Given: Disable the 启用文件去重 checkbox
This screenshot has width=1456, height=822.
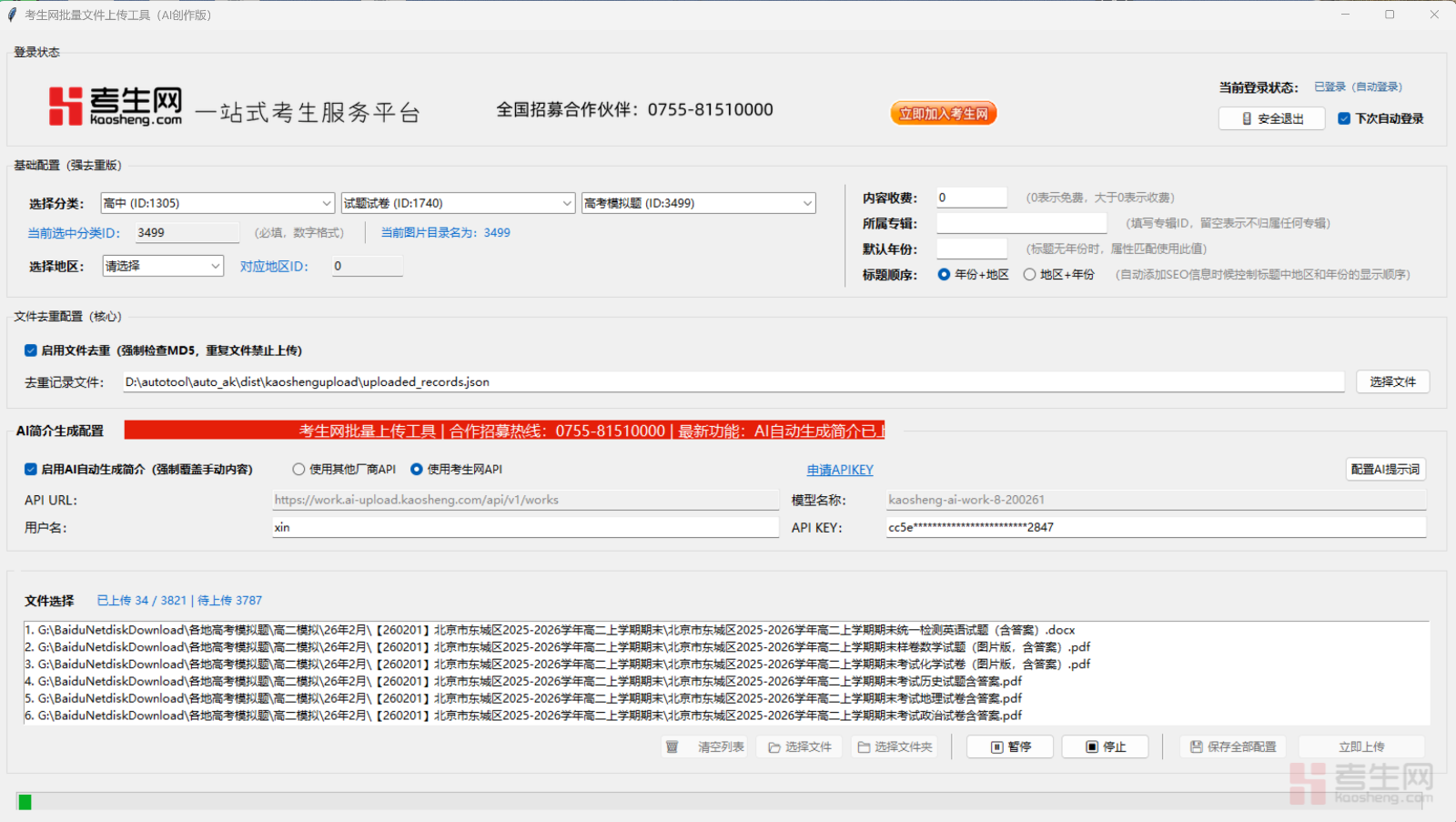Looking at the screenshot, I should click(x=31, y=350).
